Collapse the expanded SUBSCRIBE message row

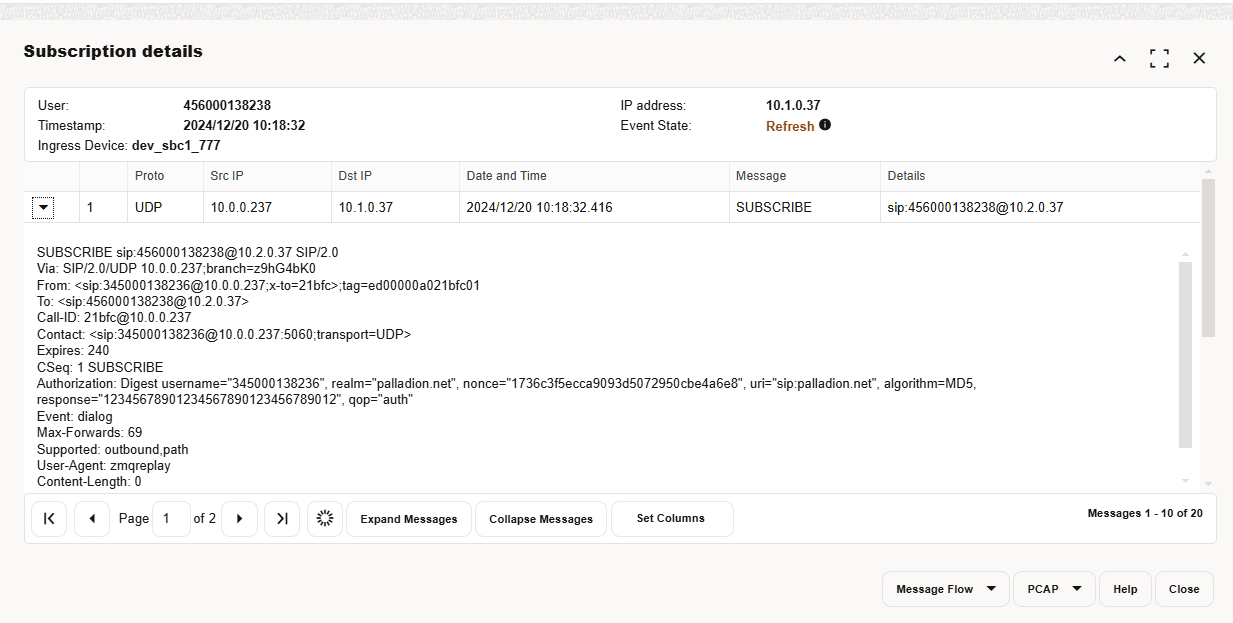click(43, 207)
